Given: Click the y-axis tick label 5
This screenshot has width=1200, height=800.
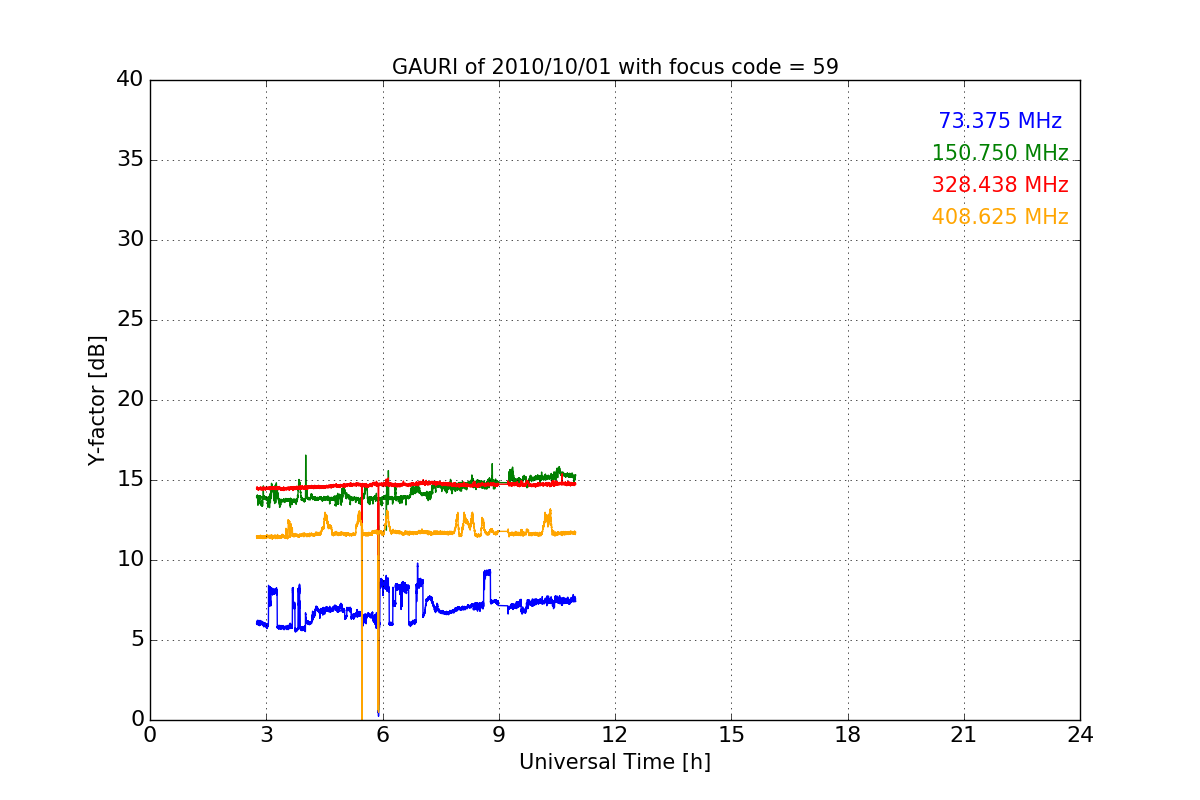Looking at the screenshot, I should (137, 640).
